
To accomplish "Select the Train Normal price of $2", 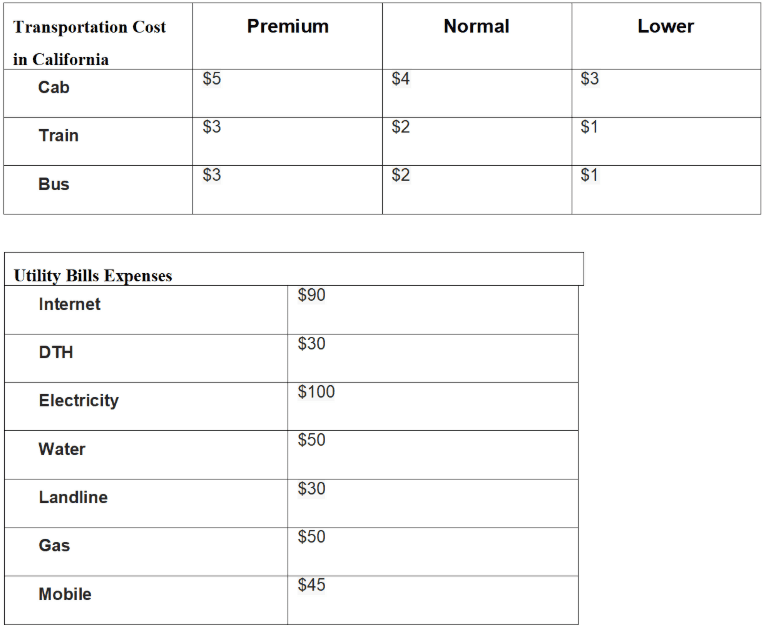I will (401, 127).
